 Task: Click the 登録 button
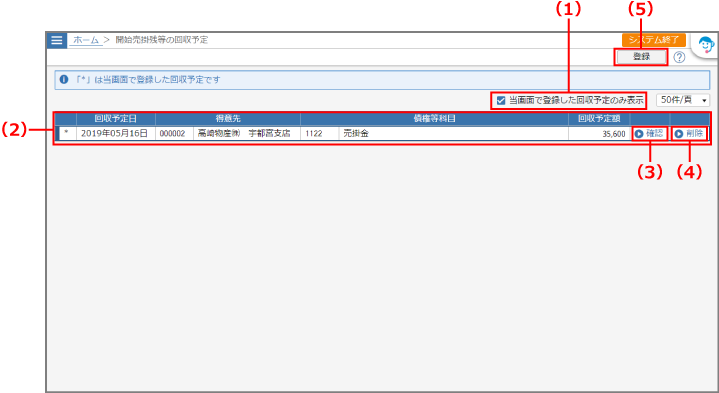(641, 57)
